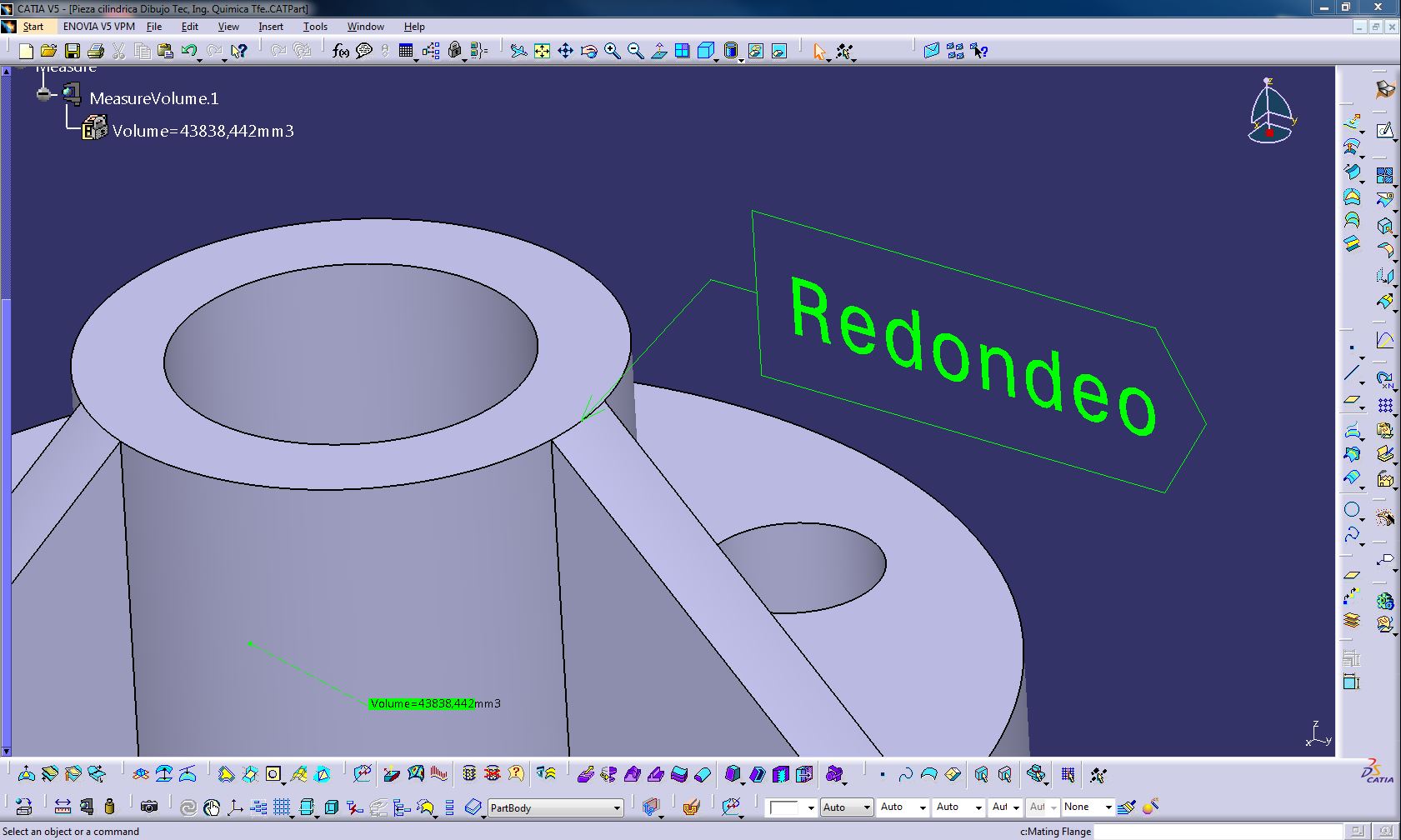The width and height of the screenshot is (1401, 840).
Task: Select the Volume=43838,442mm3 tree entry
Action: click(203, 131)
